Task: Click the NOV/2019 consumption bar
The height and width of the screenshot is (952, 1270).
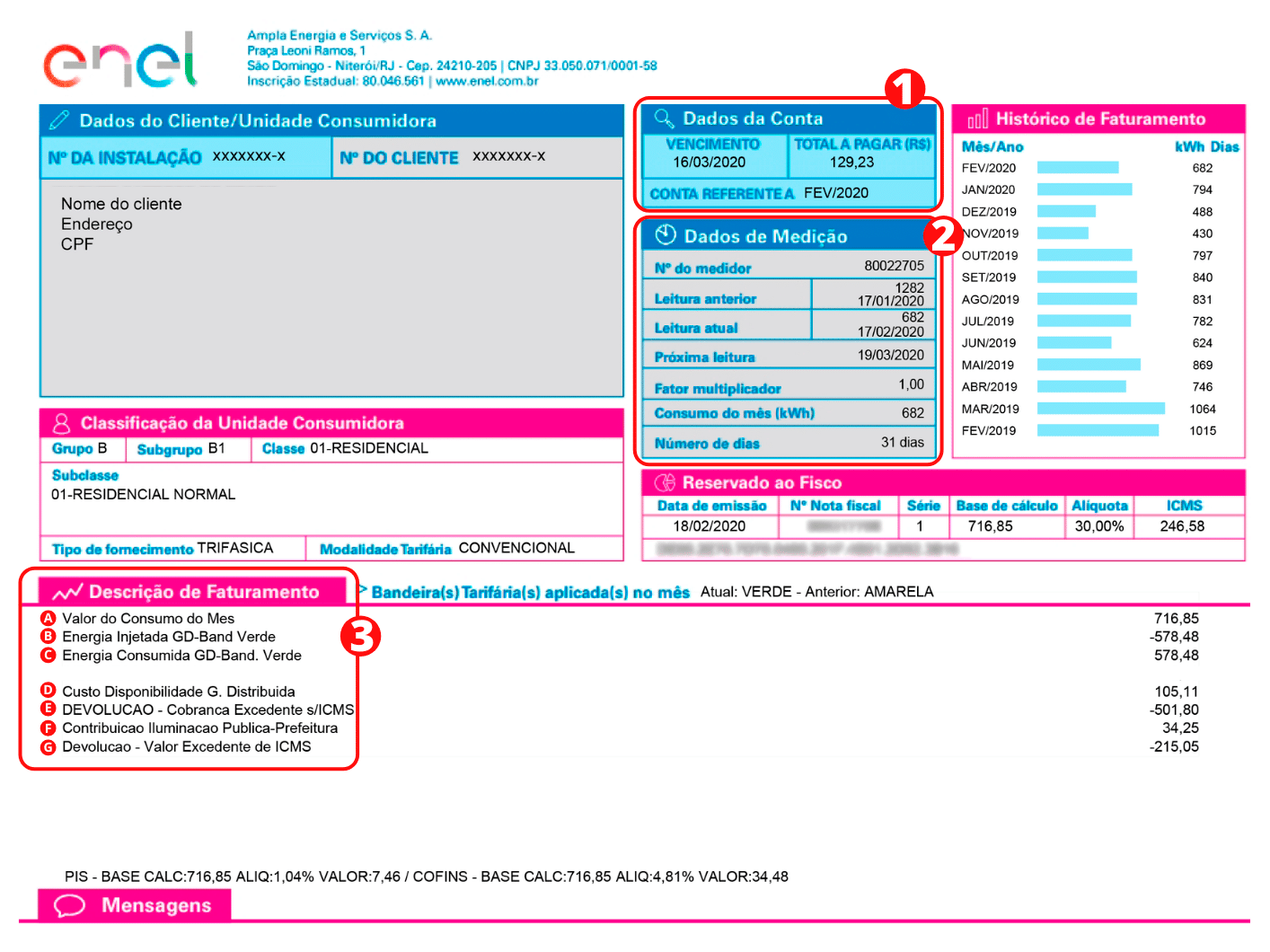Action: coord(1063,234)
